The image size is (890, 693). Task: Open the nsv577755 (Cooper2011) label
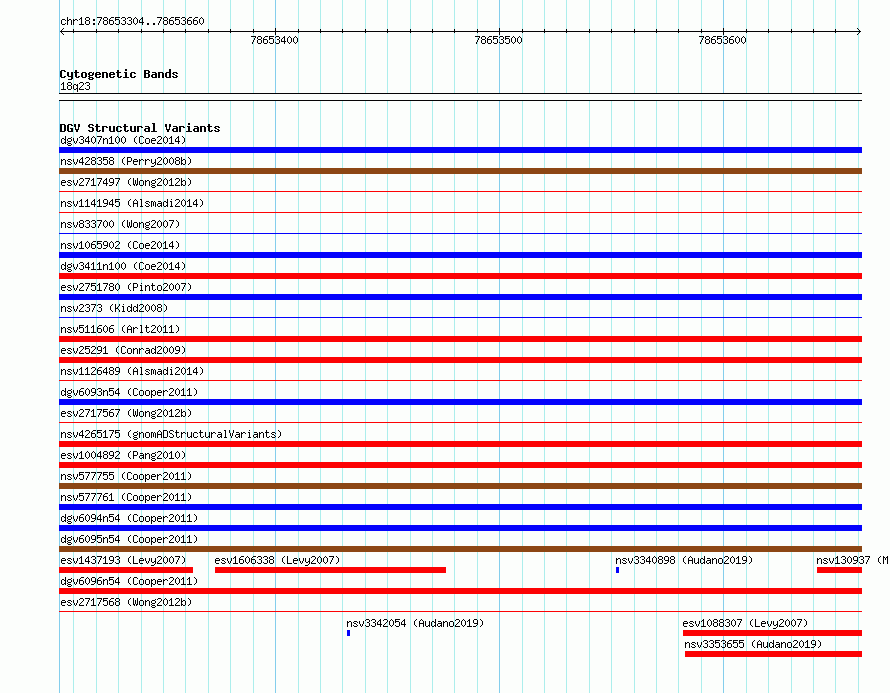point(126,476)
